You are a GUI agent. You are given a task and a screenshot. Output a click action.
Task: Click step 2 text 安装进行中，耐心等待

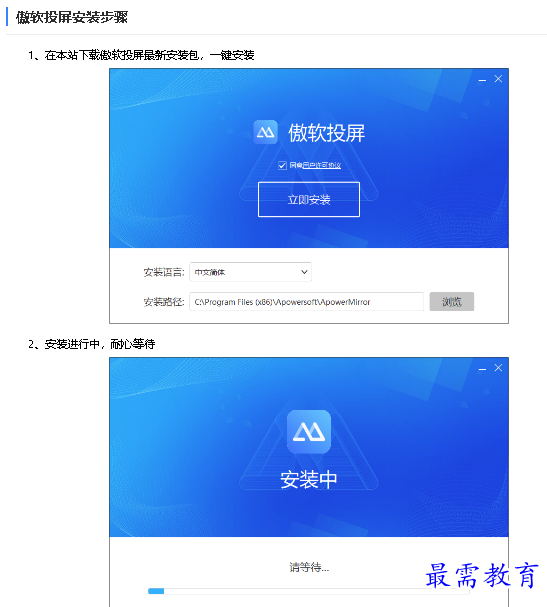92,344
